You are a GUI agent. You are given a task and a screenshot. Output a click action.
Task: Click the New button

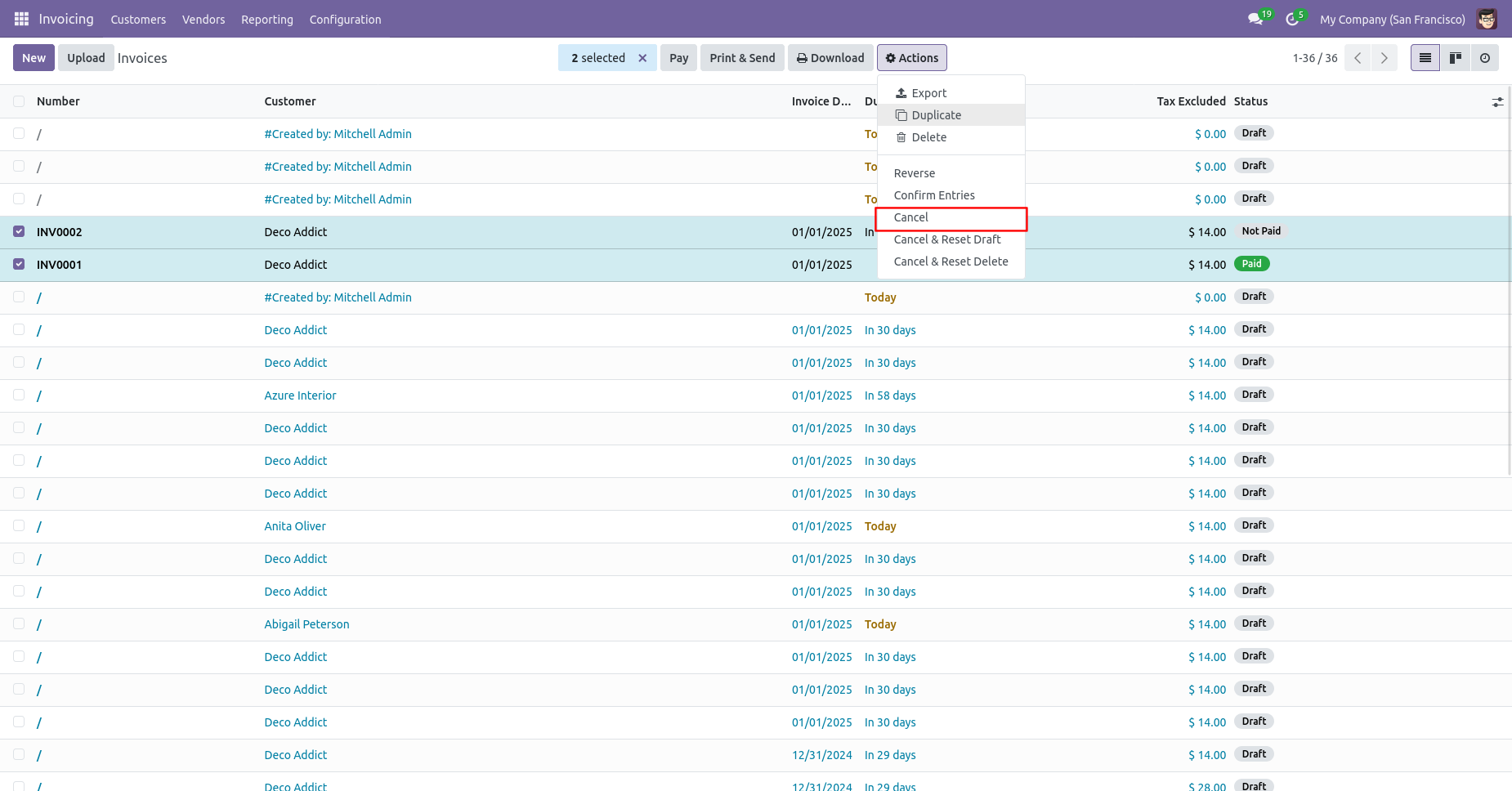click(34, 58)
